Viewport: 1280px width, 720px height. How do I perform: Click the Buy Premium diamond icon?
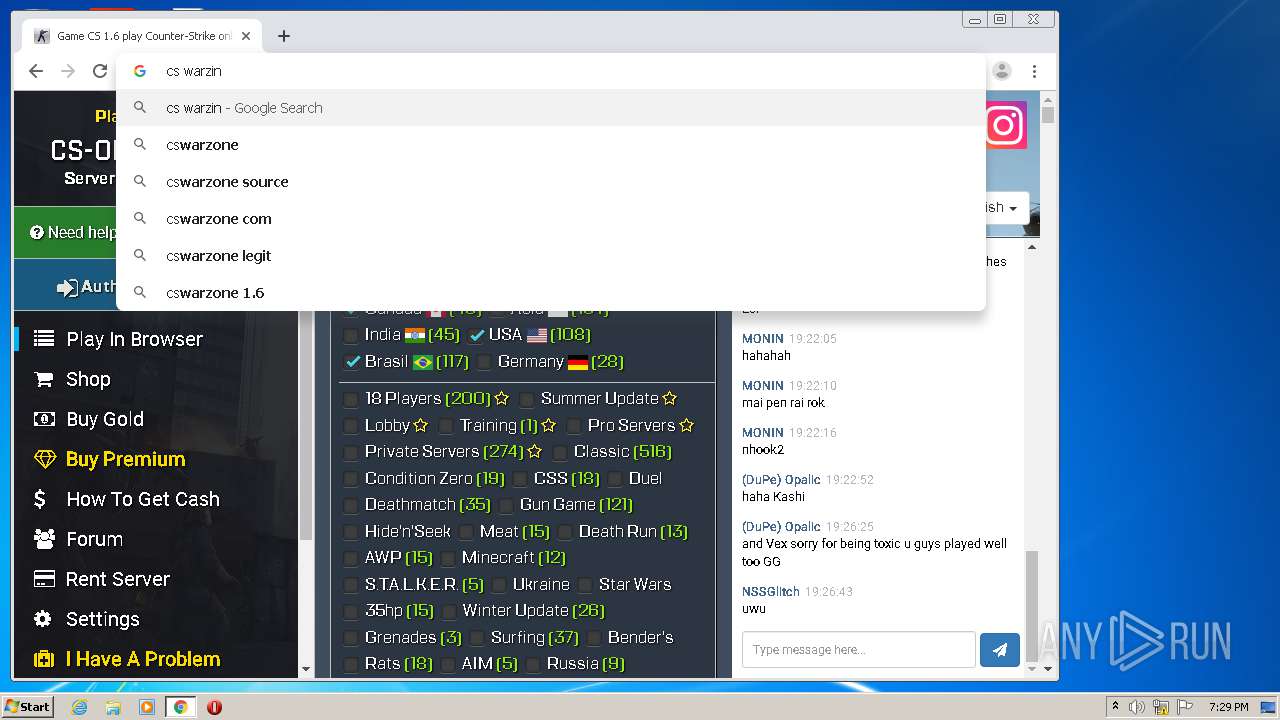[44, 459]
